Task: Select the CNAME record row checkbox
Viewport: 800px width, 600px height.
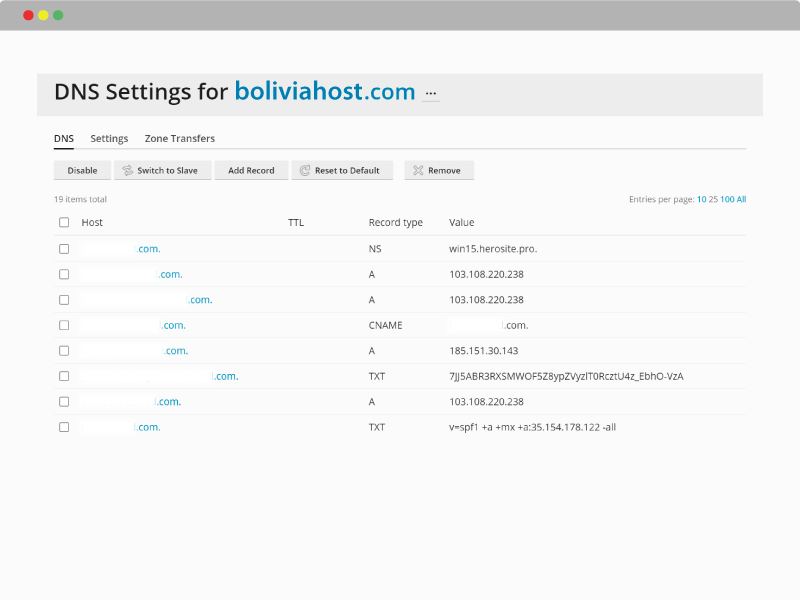Action: click(64, 326)
